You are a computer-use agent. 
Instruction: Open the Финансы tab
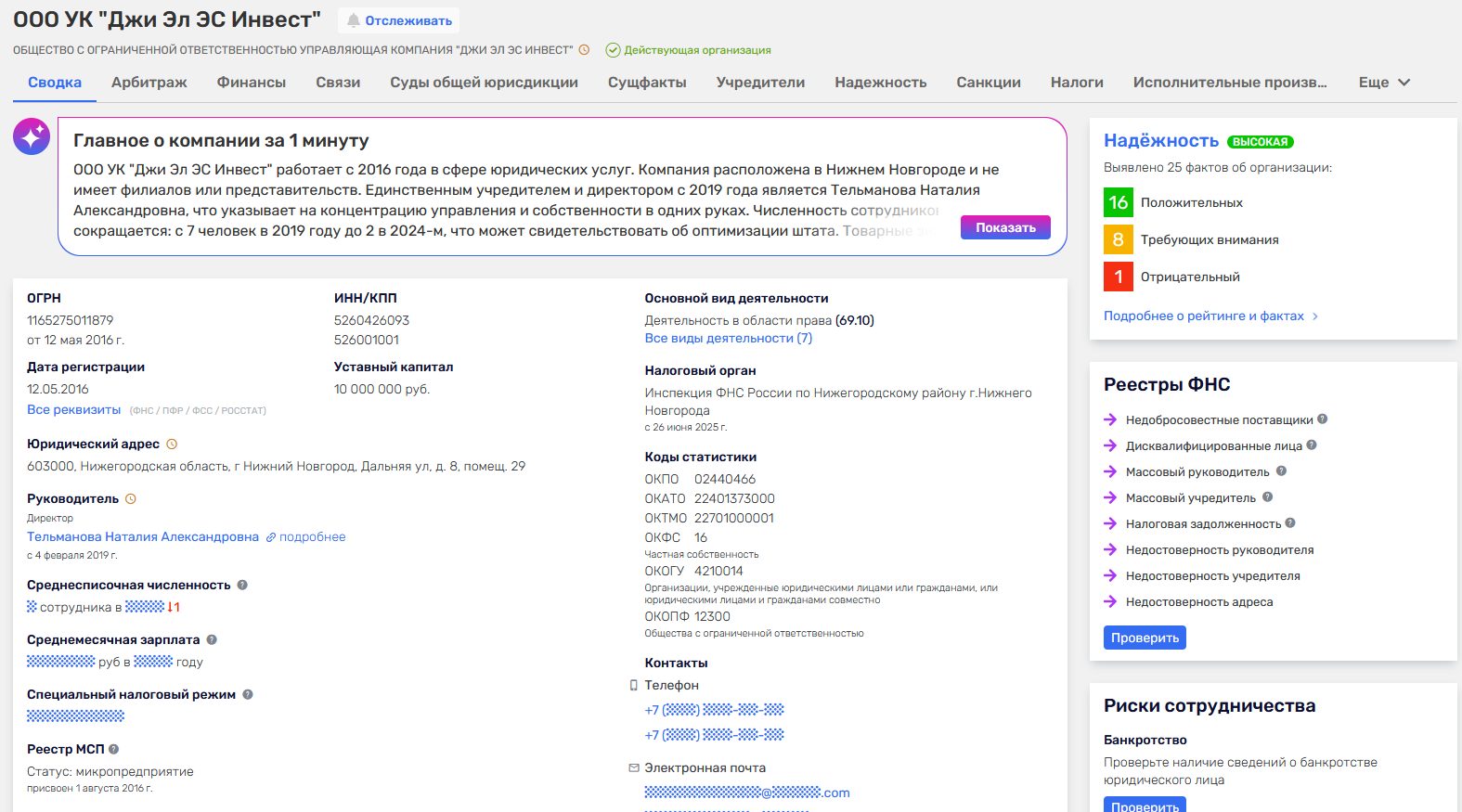(252, 83)
